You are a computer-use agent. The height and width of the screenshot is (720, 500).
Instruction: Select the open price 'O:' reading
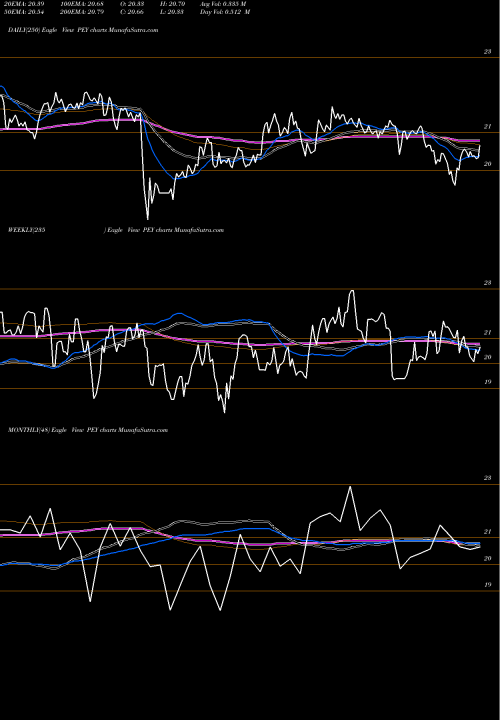point(131,4)
